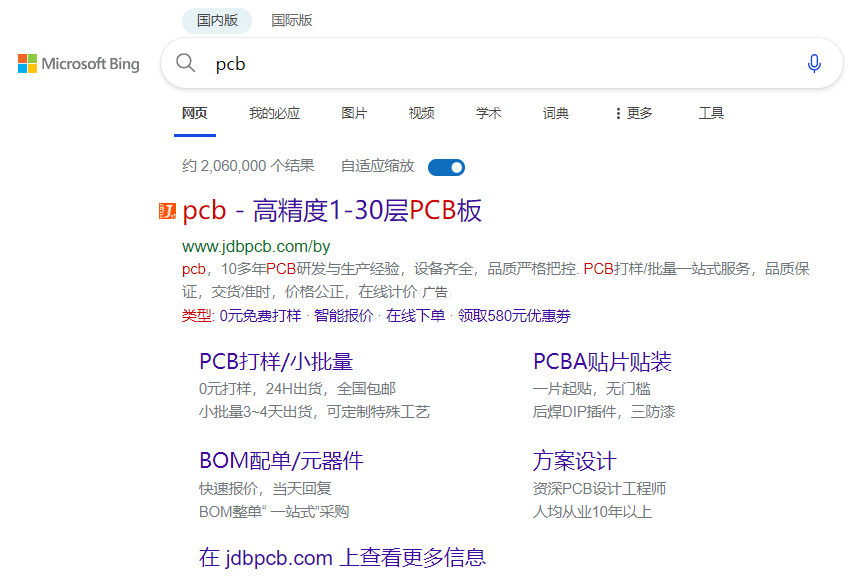The image size is (863, 582).
Task: Switch to 国际版 tab
Action: [x=292, y=20]
